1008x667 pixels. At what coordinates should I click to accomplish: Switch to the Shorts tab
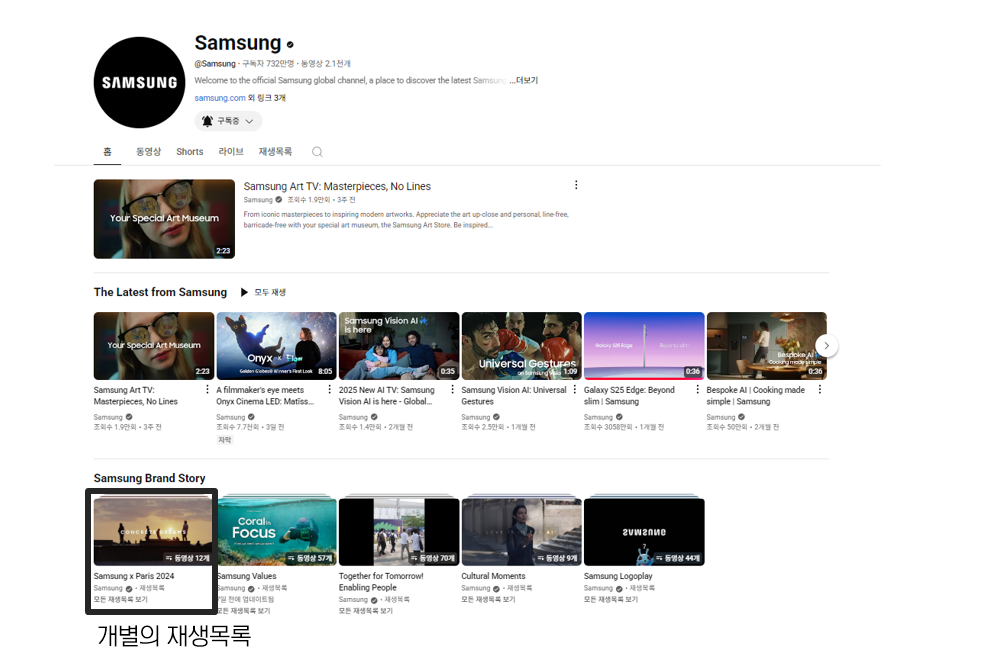190,152
